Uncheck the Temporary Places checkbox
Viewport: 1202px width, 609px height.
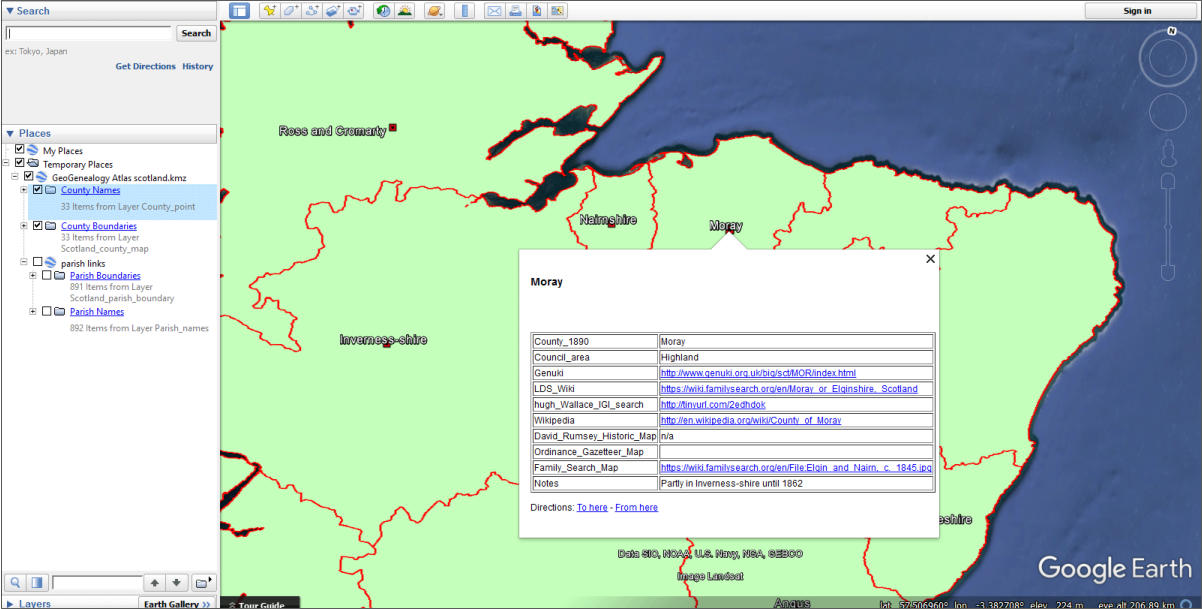point(20,163)
